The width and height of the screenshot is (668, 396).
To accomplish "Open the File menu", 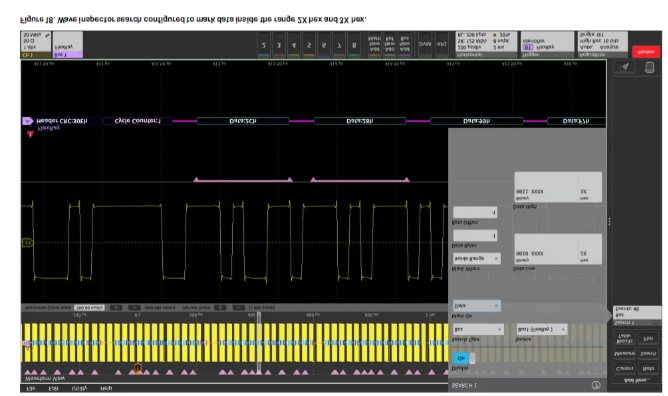I will (x=31, y=388).
